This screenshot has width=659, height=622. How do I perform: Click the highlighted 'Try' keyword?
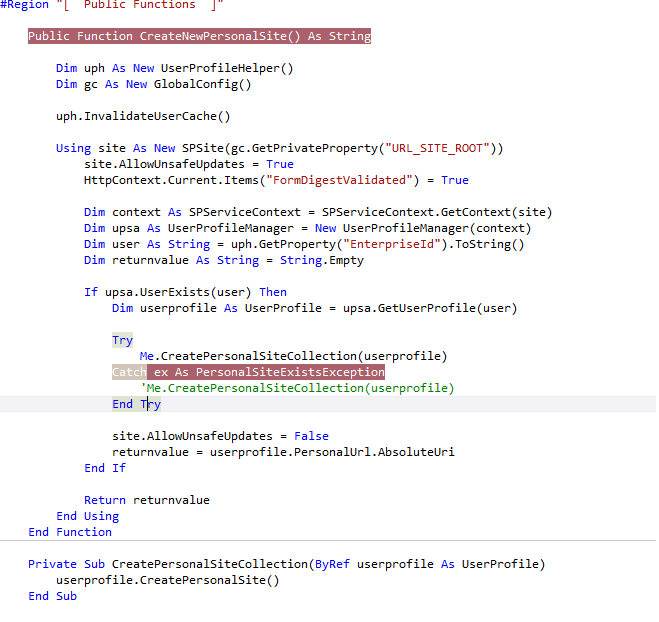pyautogui.click(x=122, y=340)
